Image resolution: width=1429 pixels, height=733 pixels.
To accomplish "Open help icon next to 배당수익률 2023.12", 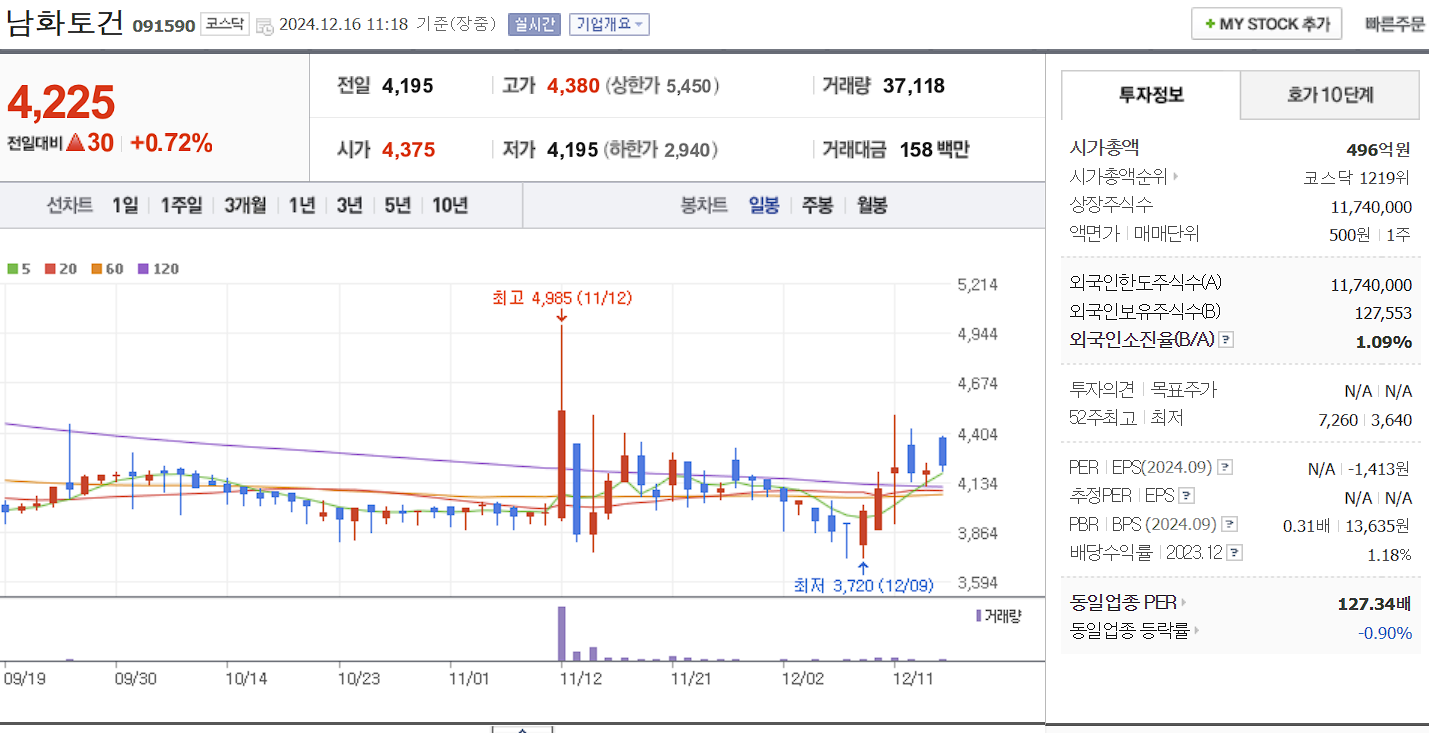I will pos(1235,552).
